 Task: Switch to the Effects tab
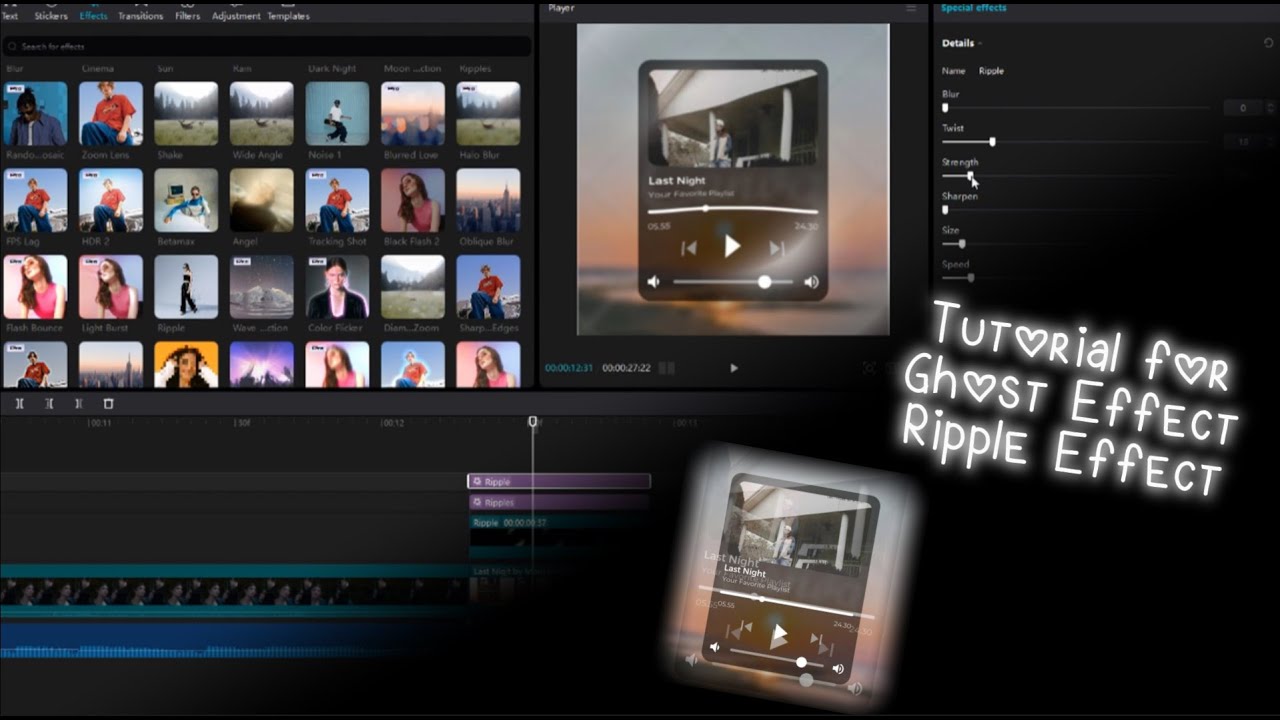93,16
